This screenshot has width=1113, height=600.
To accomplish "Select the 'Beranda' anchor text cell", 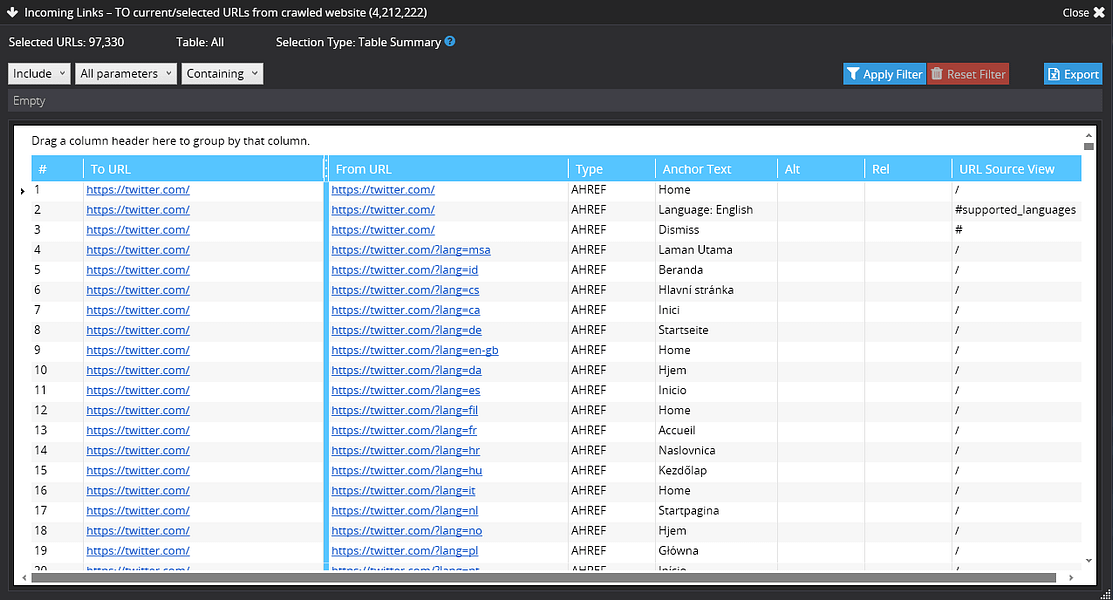I will pyautogui.click(x=716, y=270).
